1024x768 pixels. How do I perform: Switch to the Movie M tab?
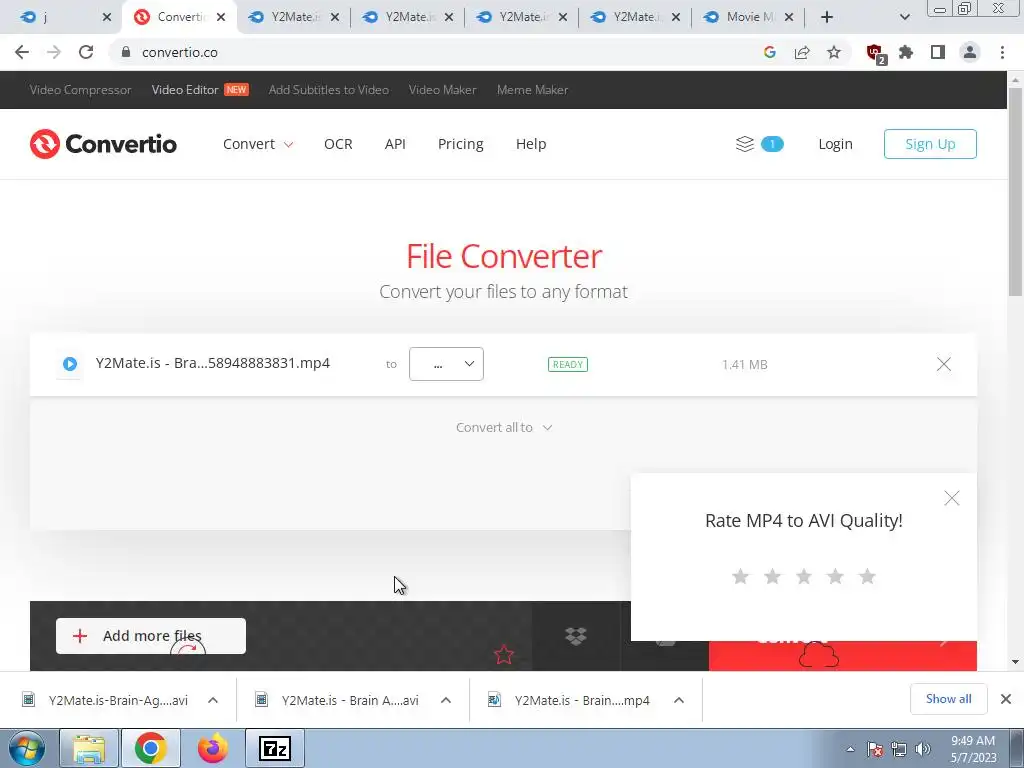point(750,17)
